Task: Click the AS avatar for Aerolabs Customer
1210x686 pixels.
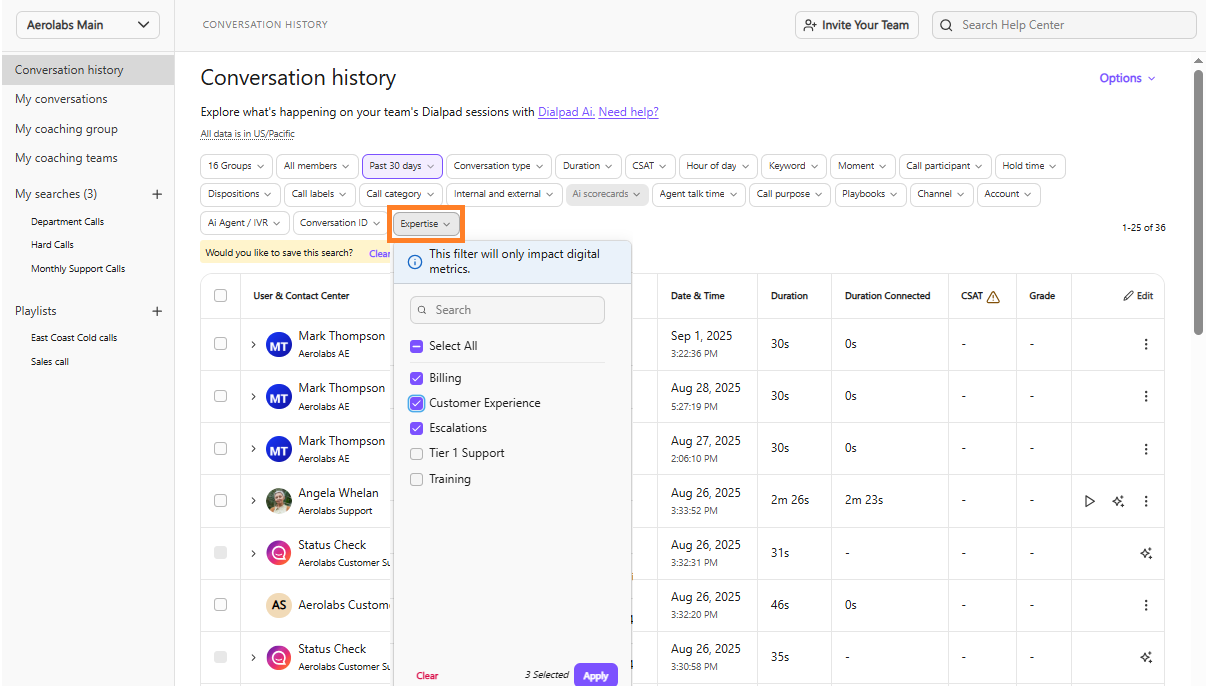Action: click(279, 605)
